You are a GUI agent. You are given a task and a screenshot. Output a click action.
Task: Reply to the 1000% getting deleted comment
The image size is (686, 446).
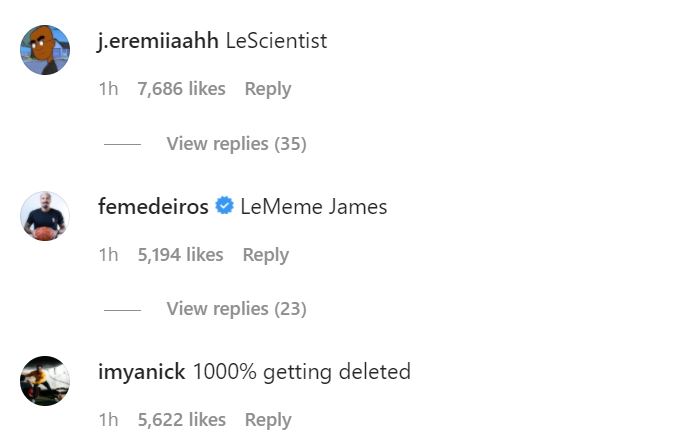pyautogui.click(x=267, y=420)
